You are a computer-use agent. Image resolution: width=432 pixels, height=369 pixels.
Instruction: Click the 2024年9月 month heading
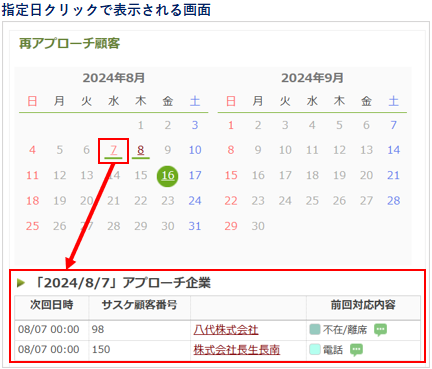click(x=312, y=78)
